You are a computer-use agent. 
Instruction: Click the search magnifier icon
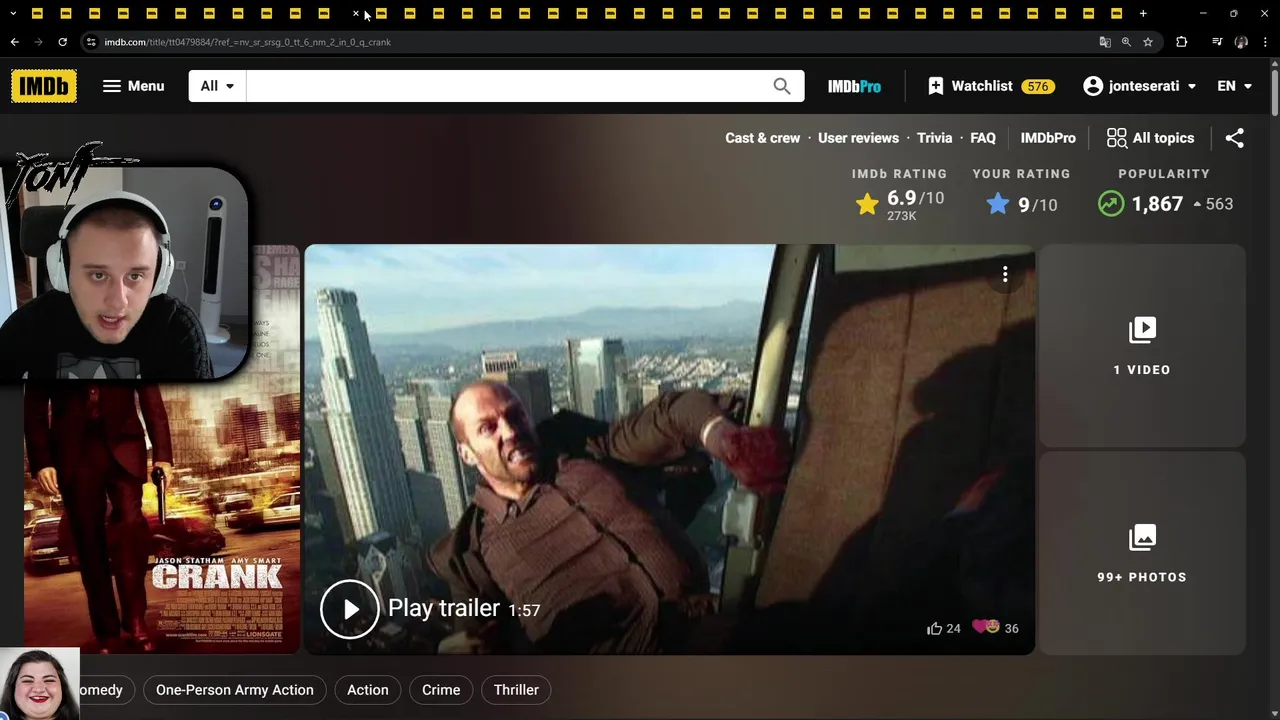pos(782,86)
